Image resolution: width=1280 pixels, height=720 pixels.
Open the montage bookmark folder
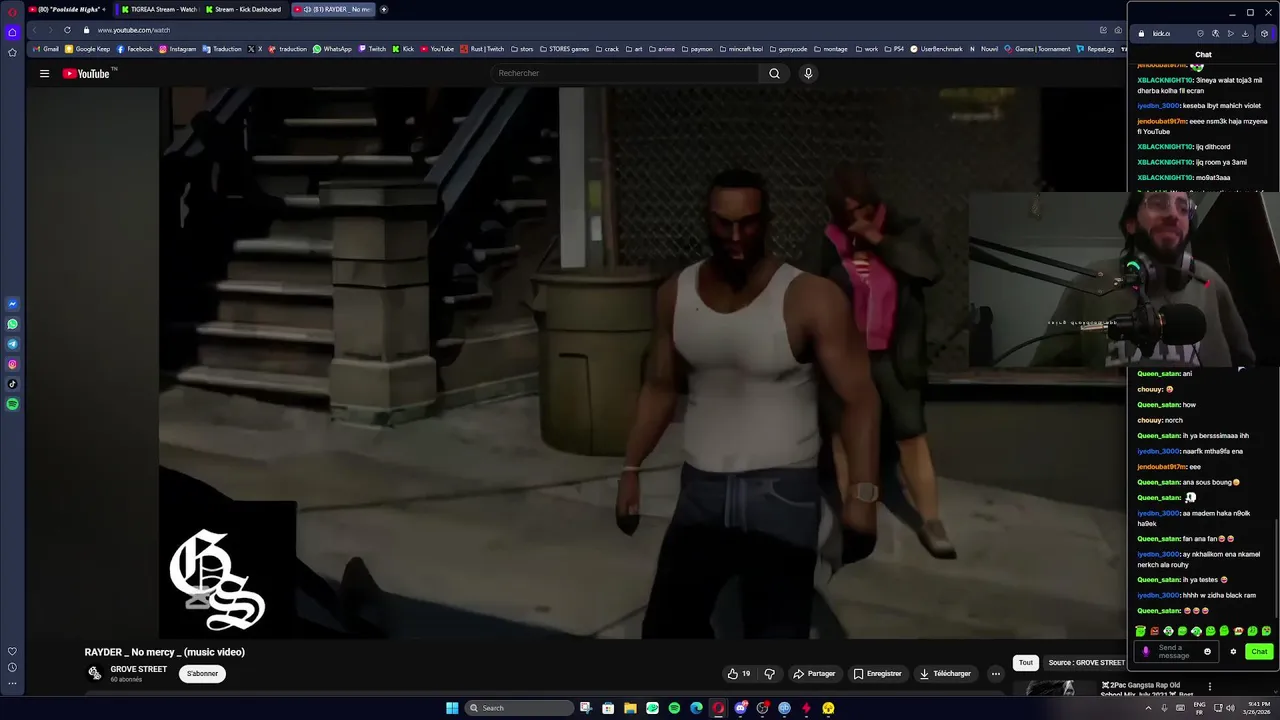(x=831, y=49)
